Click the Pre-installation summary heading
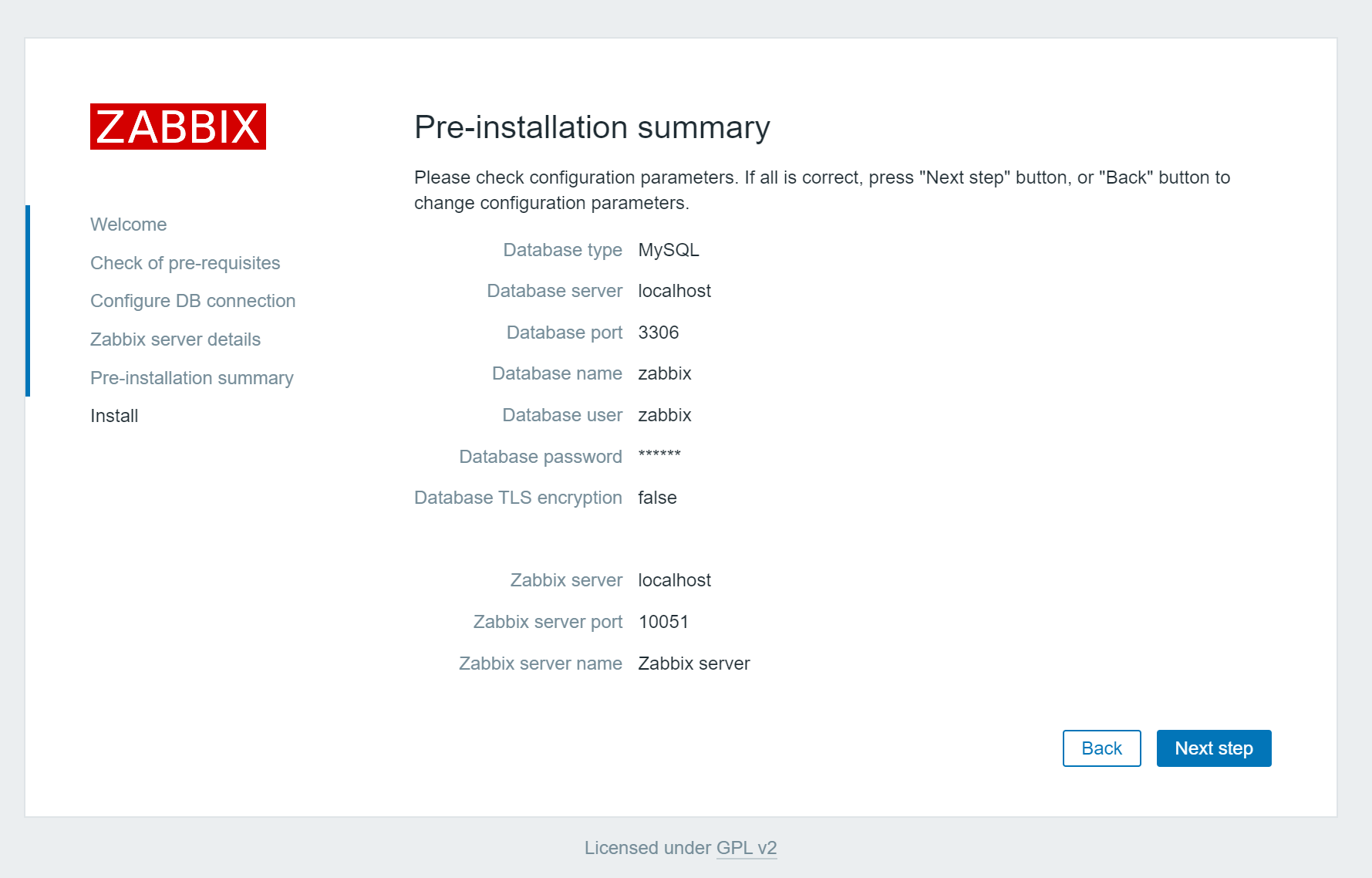The width and height of the screenshot is (1372, 878). (x=592, y=127)
